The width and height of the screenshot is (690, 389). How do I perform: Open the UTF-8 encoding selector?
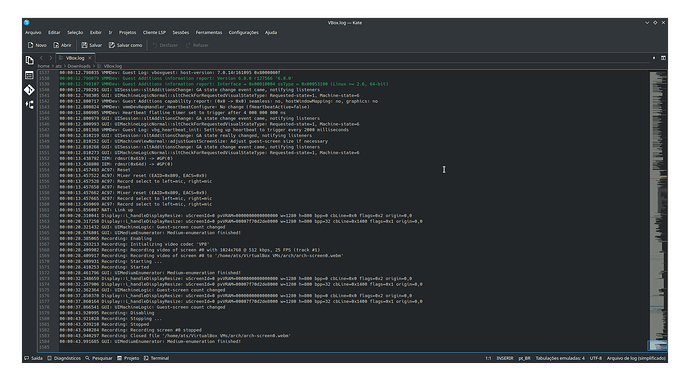(x=595, y=358)
